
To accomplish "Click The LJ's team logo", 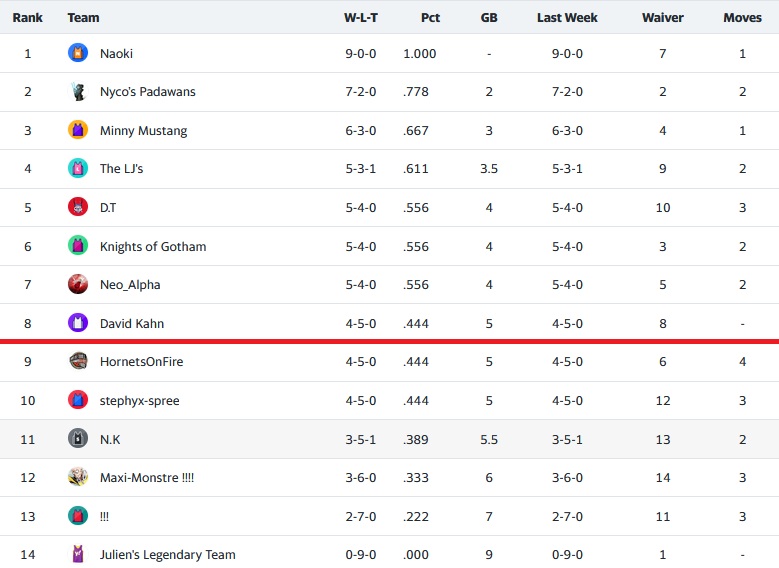I will tap(78, 169).
